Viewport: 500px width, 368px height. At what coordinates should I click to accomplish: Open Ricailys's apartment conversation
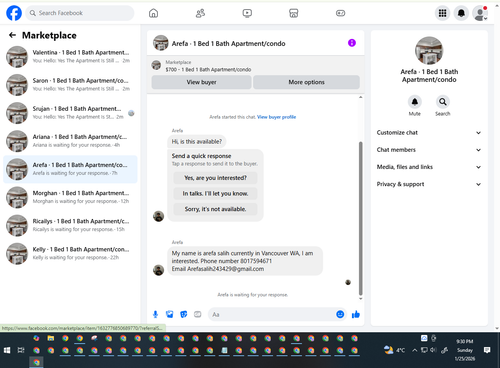pyautogui.click(x=70, y=225)
